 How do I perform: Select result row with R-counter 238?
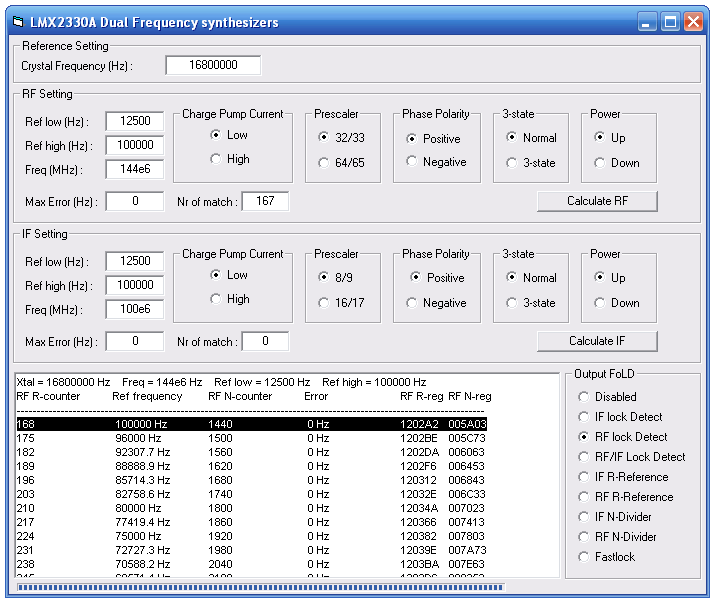tap(252, 564)
